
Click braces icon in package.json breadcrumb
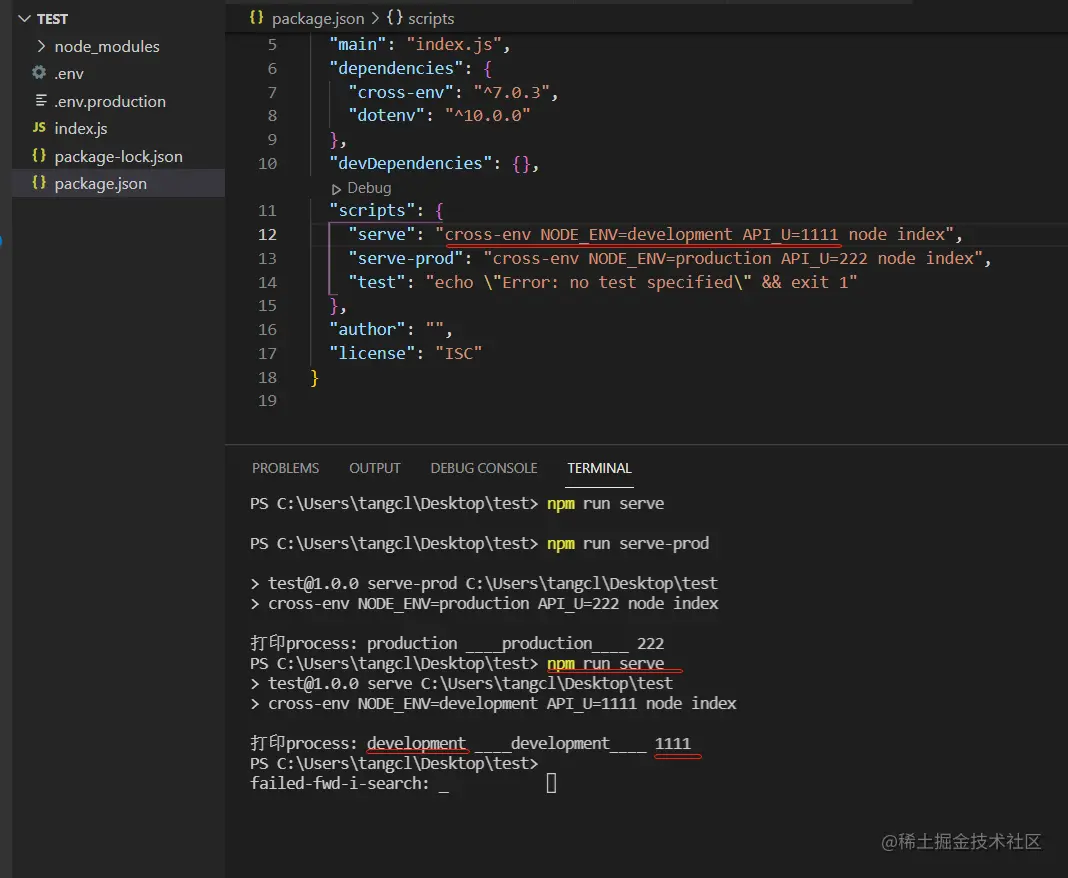[x=257, y=18]
